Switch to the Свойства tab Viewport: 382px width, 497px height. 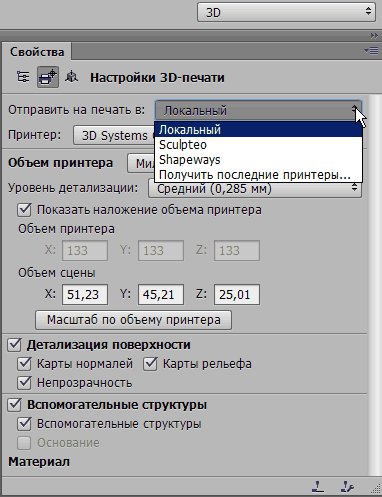(37, 52)
